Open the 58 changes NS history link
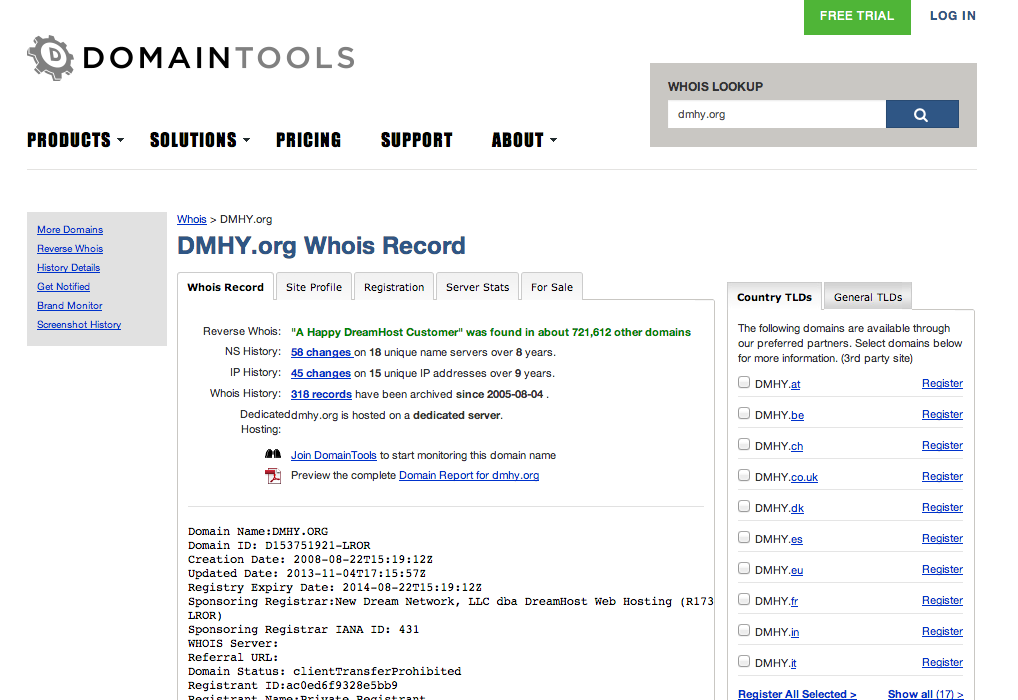Viewport: 1018px width, 700px height. pos(321,352)
